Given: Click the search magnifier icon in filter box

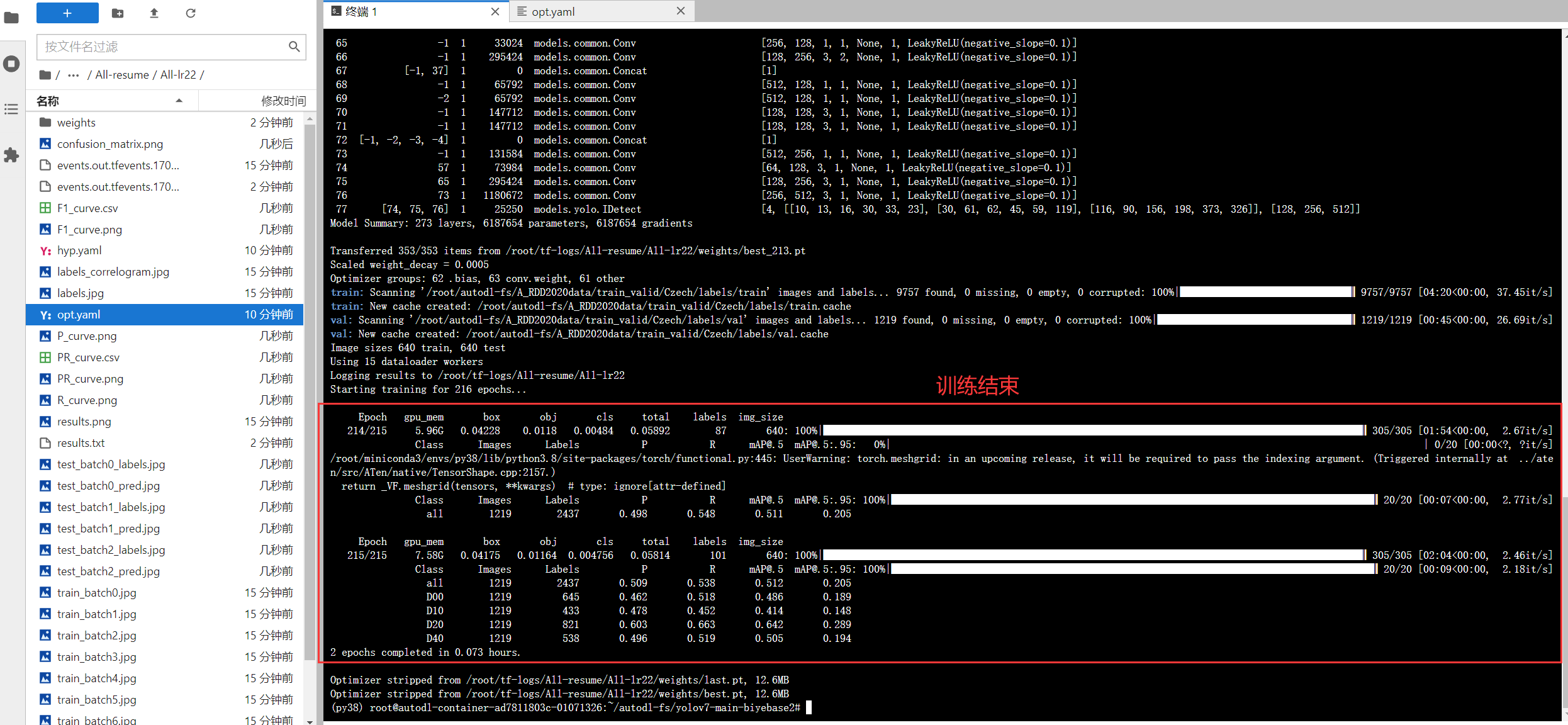Looking at the screenshot, I should 294,47.
